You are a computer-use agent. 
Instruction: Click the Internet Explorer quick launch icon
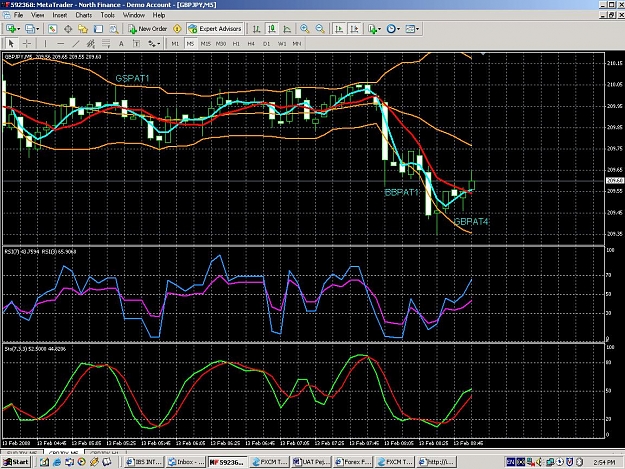point(57,462)
